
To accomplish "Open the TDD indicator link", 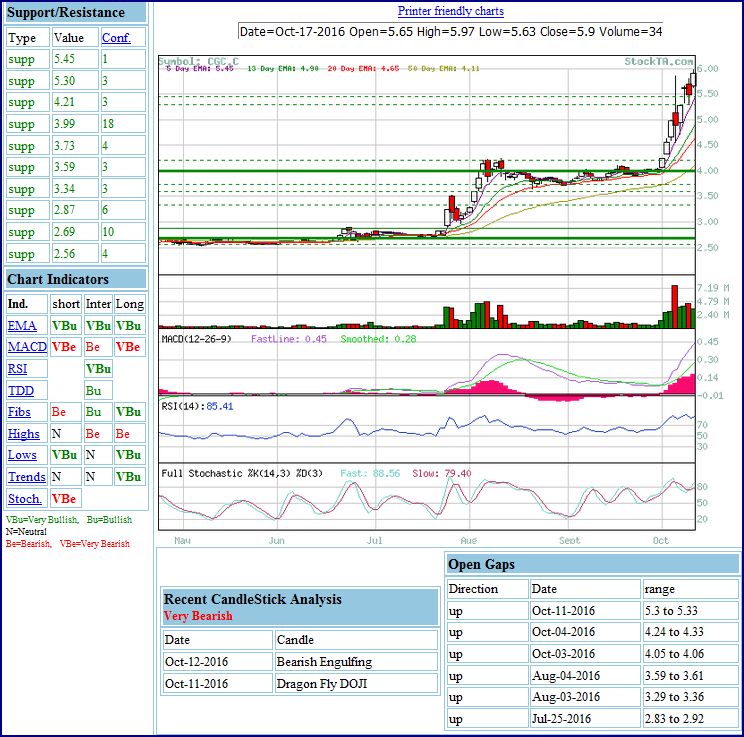I will point(20,391).
